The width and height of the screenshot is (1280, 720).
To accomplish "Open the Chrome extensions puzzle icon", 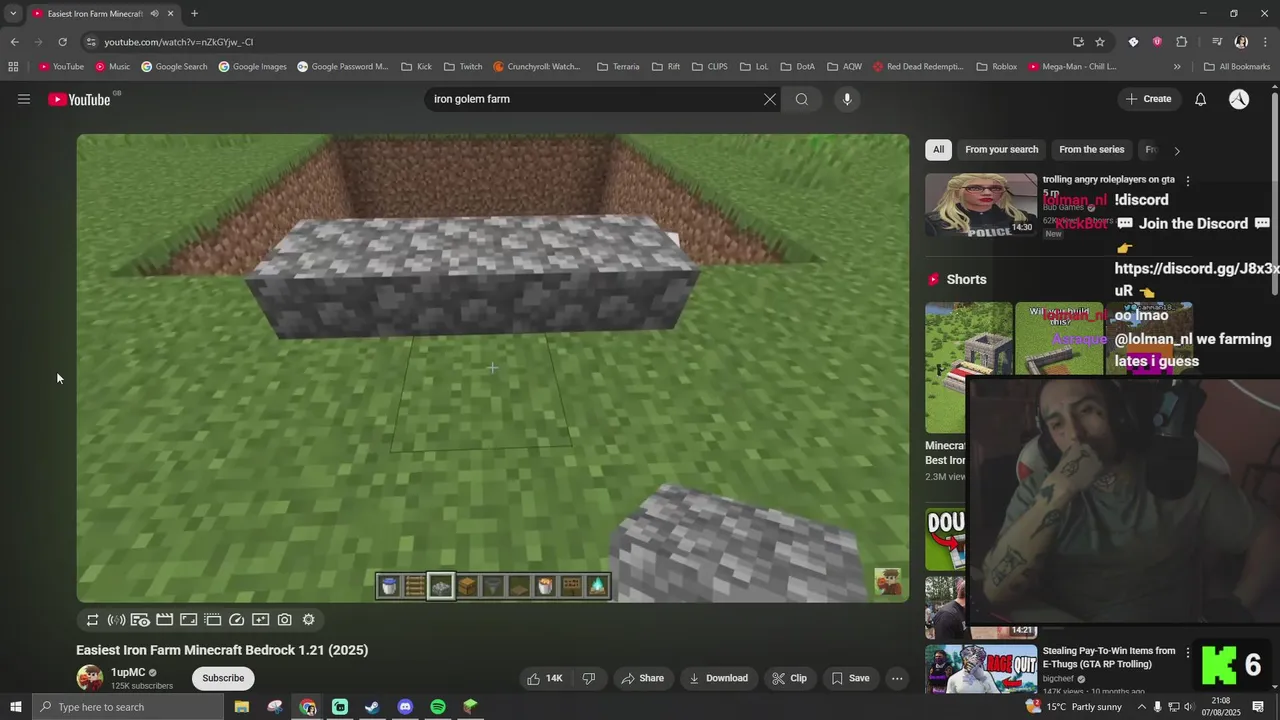I will point(1181,42).
